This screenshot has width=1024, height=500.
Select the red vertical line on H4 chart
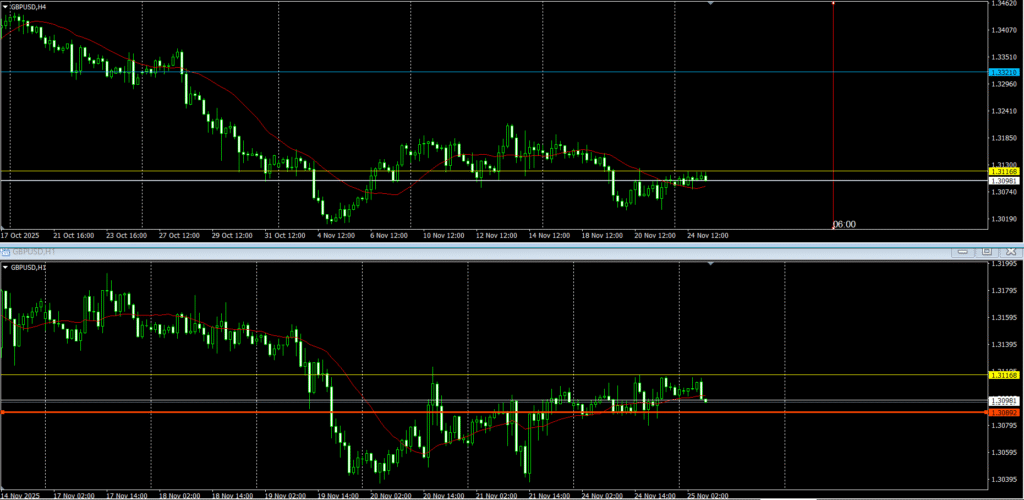833,110
